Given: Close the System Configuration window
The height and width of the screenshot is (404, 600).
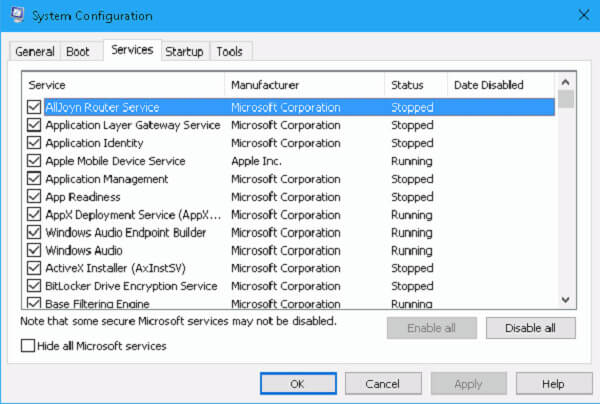Looking at the screenshot, I should click(x=584, y=15).
